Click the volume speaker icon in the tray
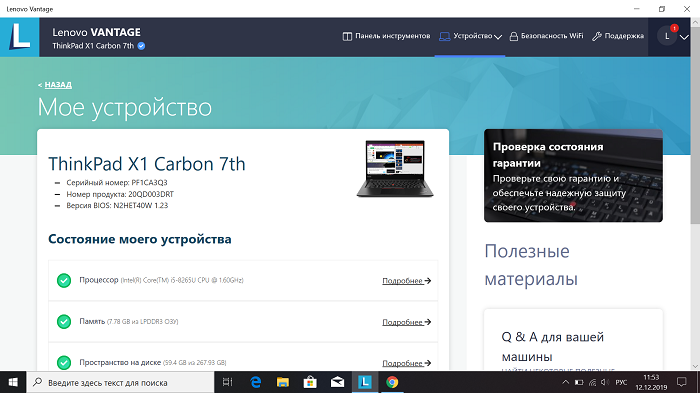 (605, 382)
